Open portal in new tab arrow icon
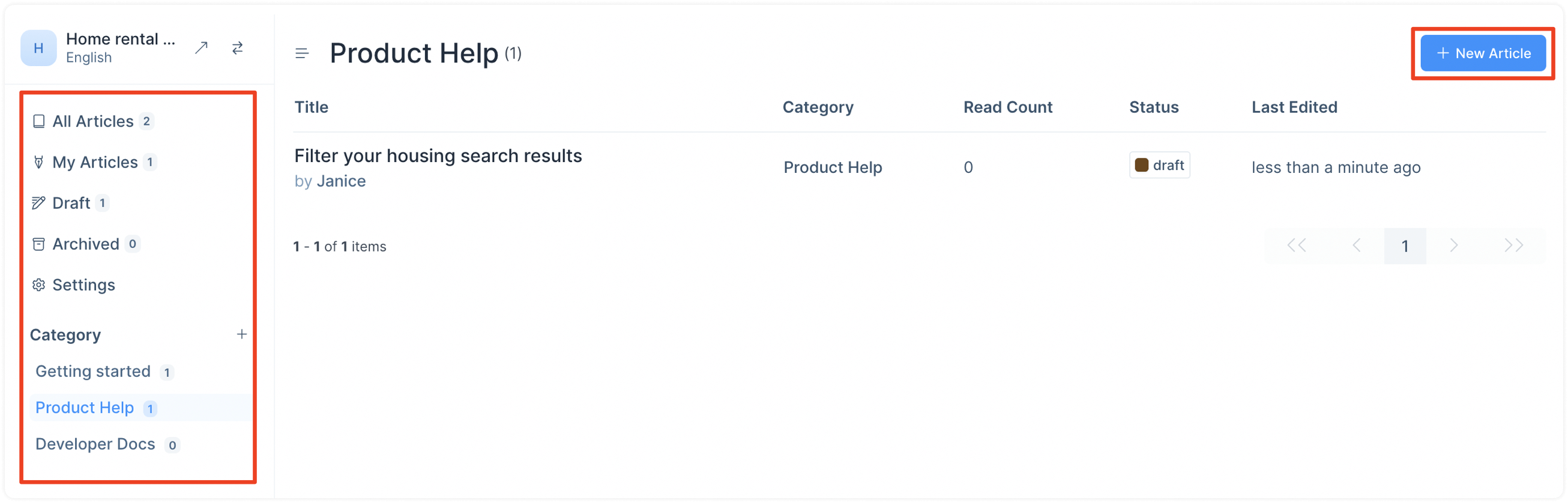This screenshot has width=1568, height=503. tap(202, 47)
